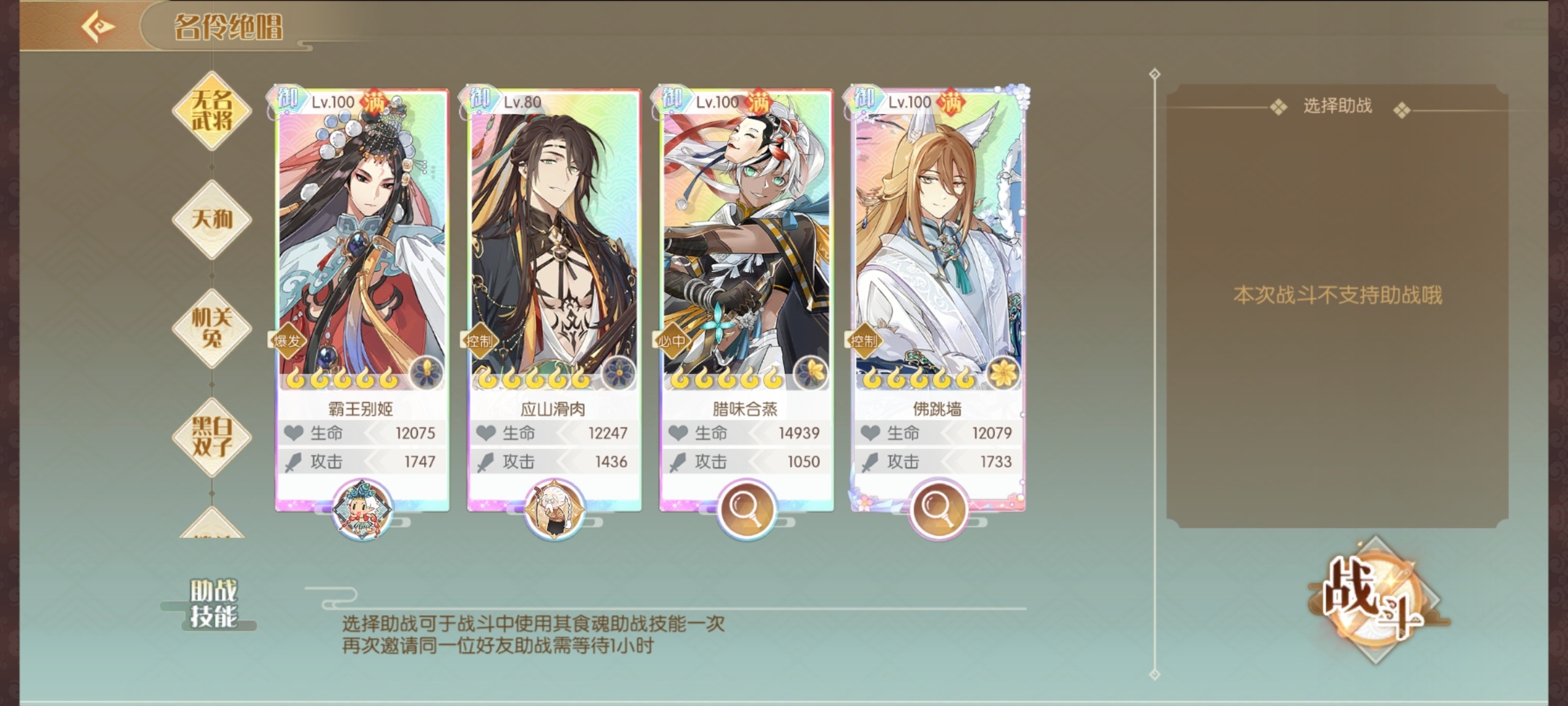Tap the magnifier icon under 腊味合蒸

[745, 508]
